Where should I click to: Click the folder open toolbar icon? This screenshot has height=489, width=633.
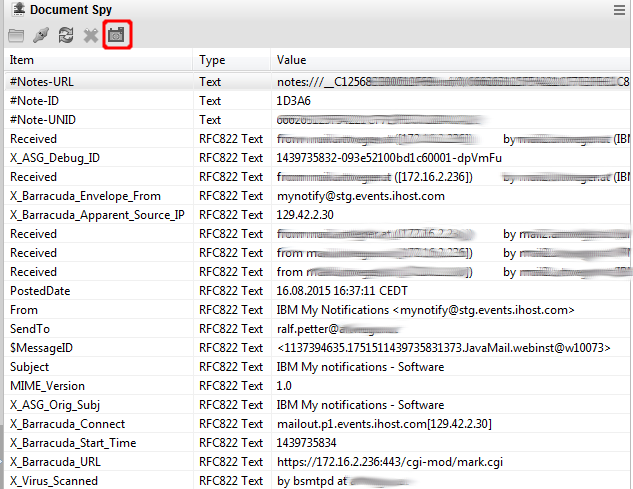click(15, 35)
